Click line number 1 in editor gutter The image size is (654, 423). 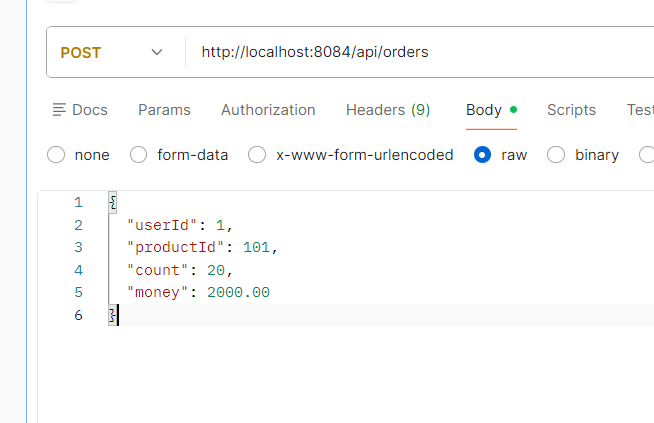78,202
